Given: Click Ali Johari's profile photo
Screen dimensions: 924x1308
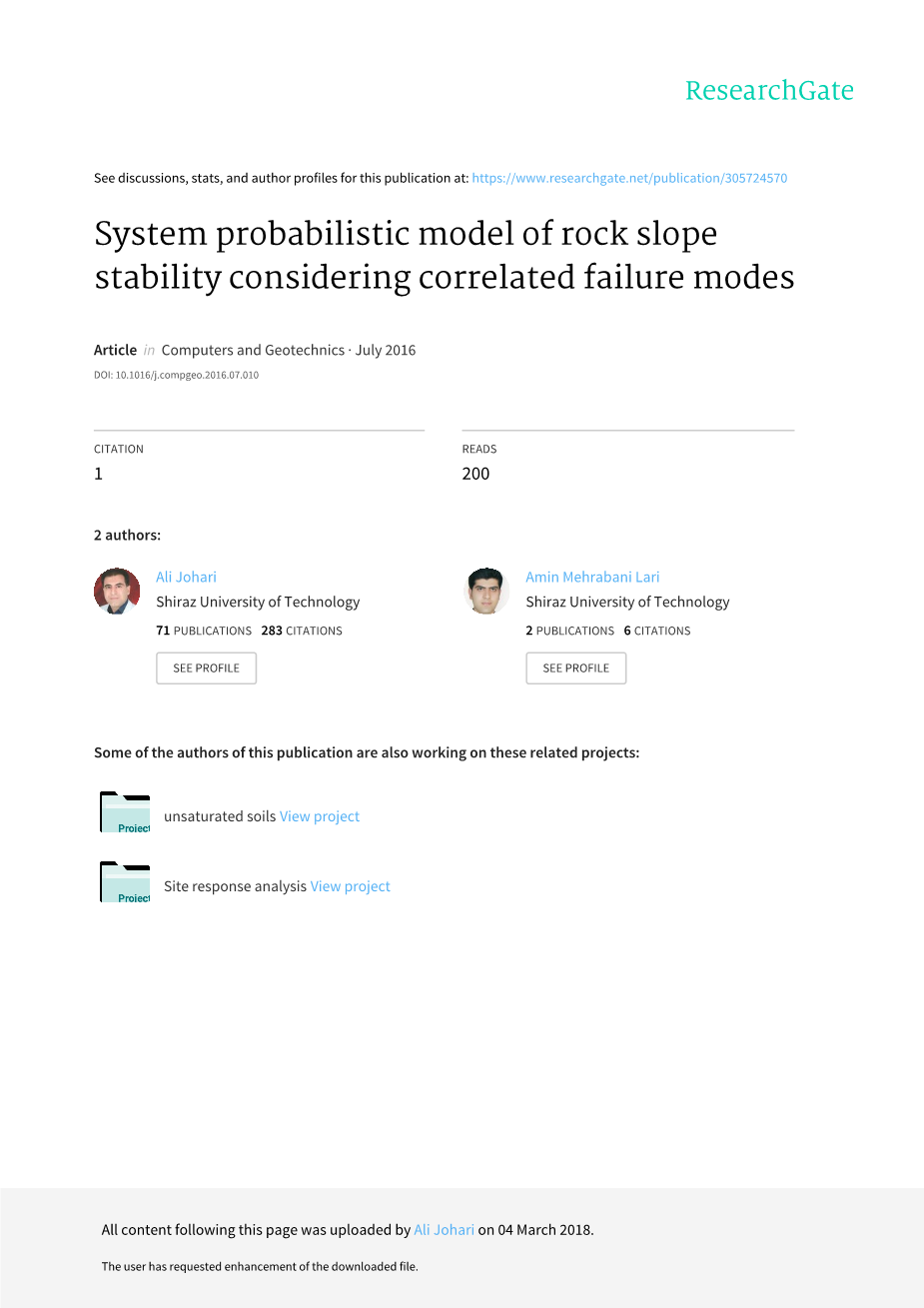Looking at the screenshot, I should pyautogui.click(x=117, y=591).
